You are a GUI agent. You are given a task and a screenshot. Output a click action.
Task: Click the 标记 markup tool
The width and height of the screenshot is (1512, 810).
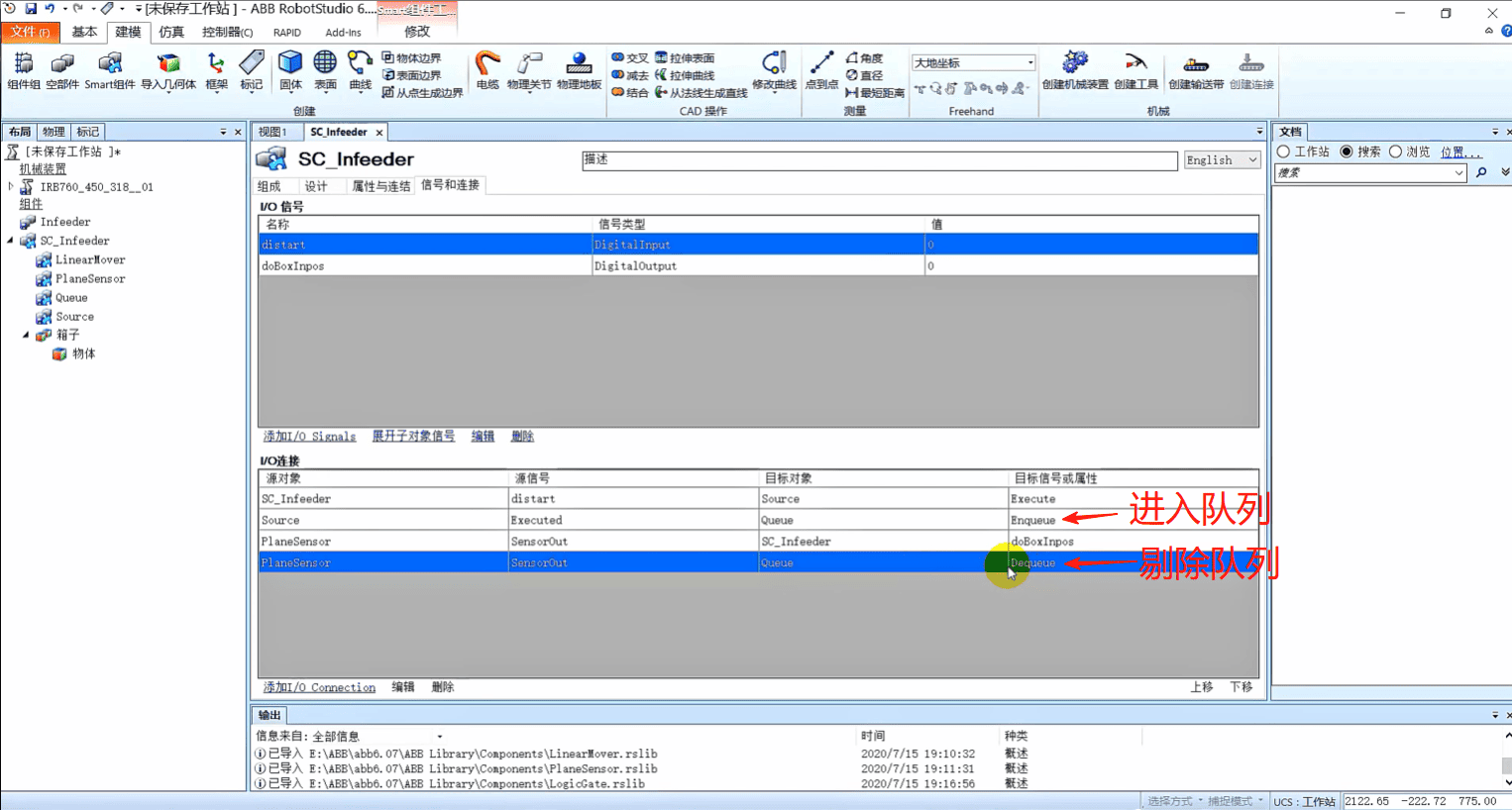[x=251, y=71]
